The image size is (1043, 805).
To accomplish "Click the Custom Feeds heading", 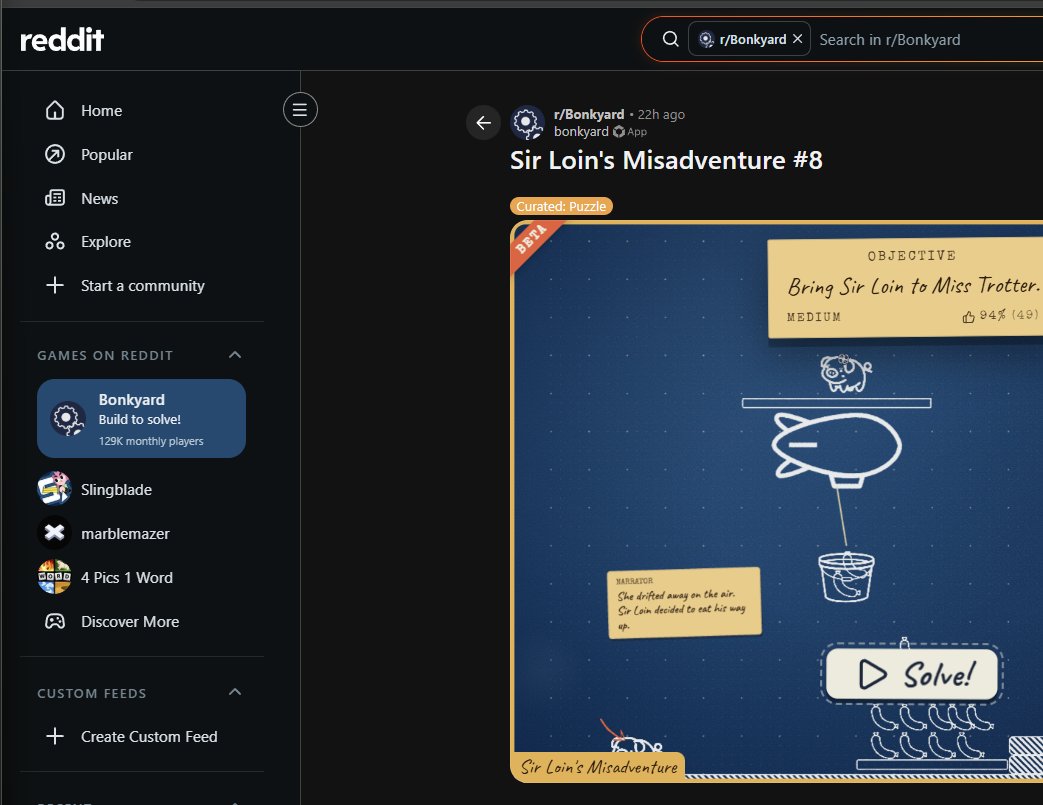I will [92, 693].
